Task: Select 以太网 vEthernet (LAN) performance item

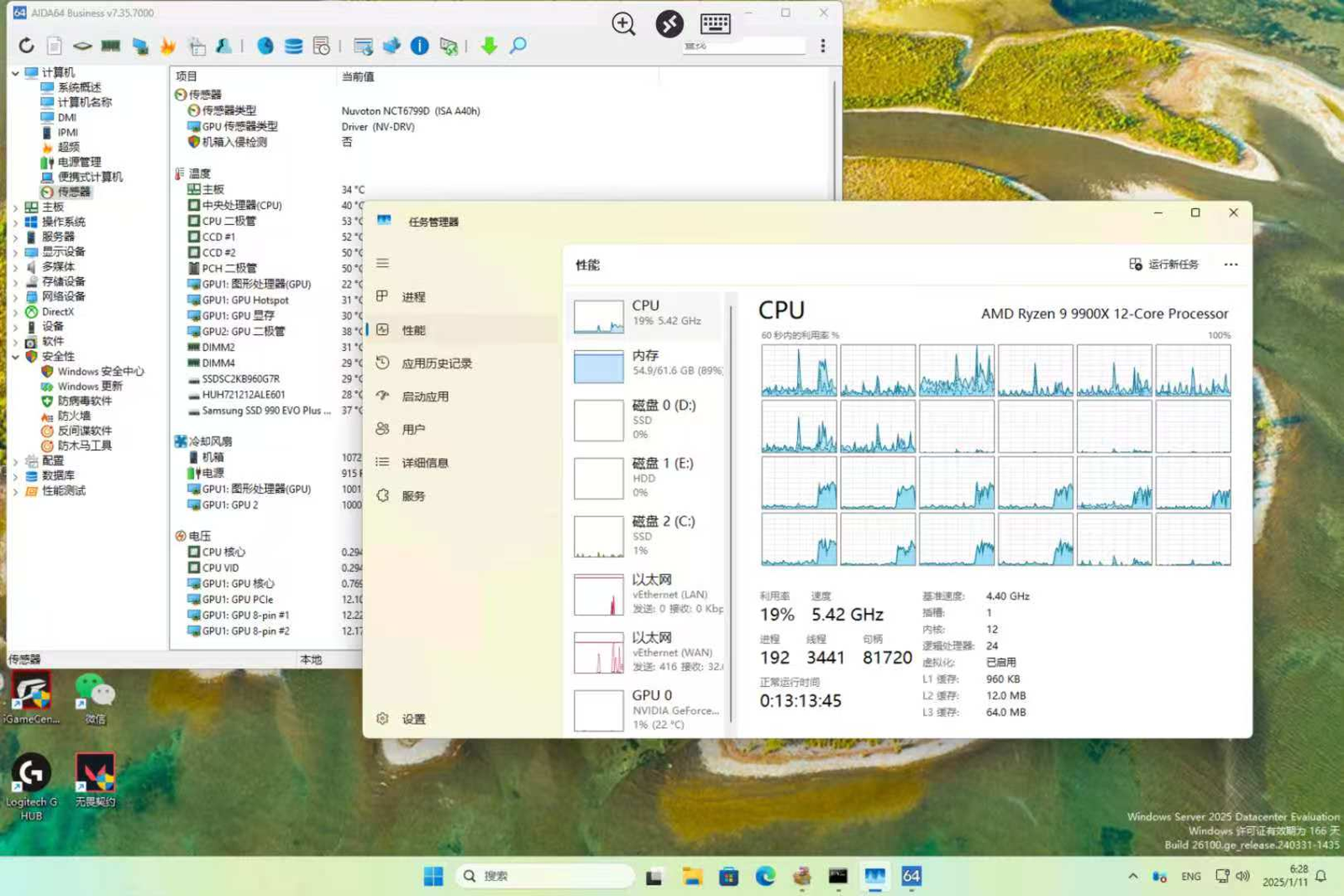Action: (x=646, y=594)
